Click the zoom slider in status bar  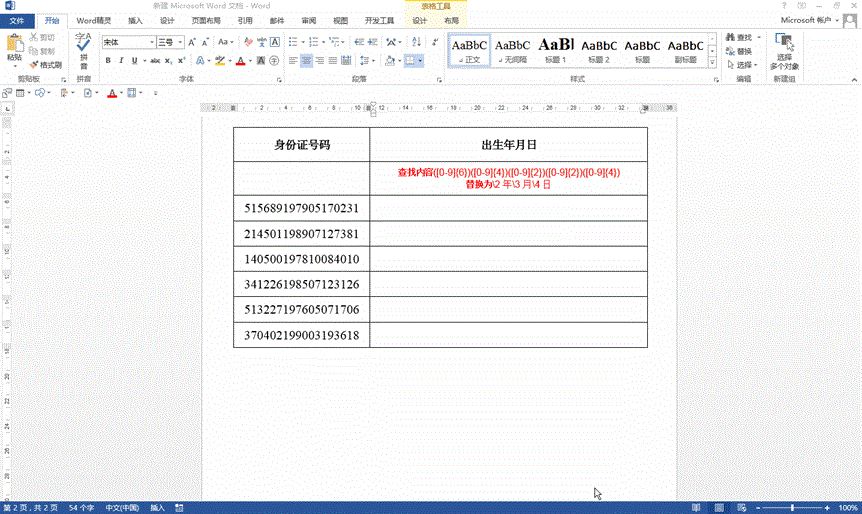coord(791,508)
